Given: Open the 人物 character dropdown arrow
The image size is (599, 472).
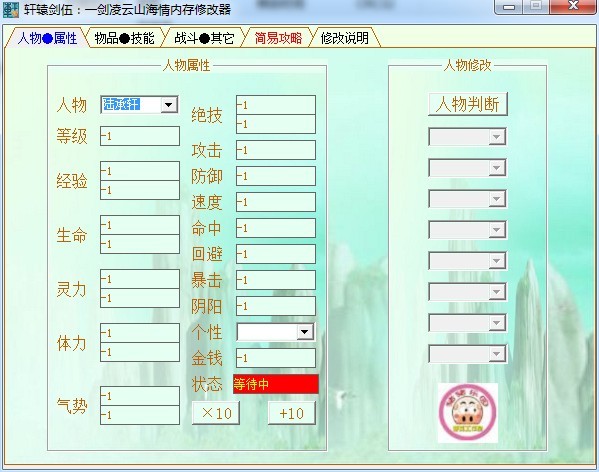Looking at the screenshot, I should point(169,104).
